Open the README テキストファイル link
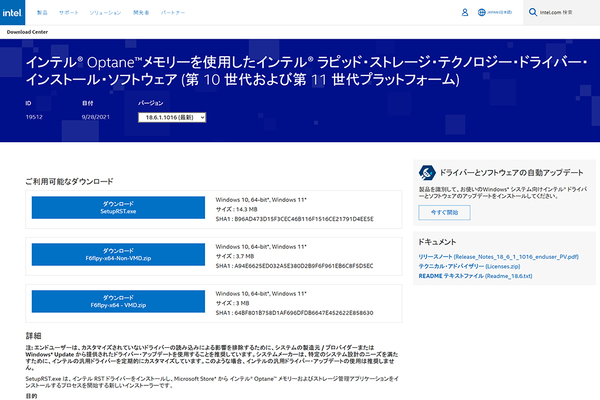 475,276
